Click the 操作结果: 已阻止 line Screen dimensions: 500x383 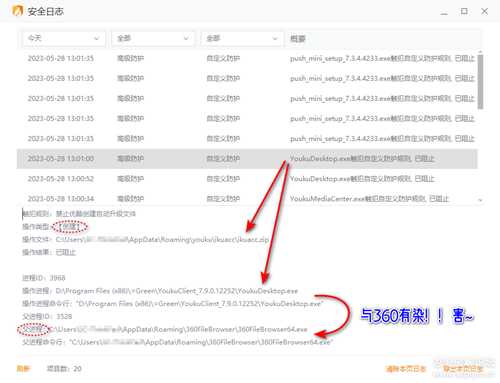click(x=49, y=252)
